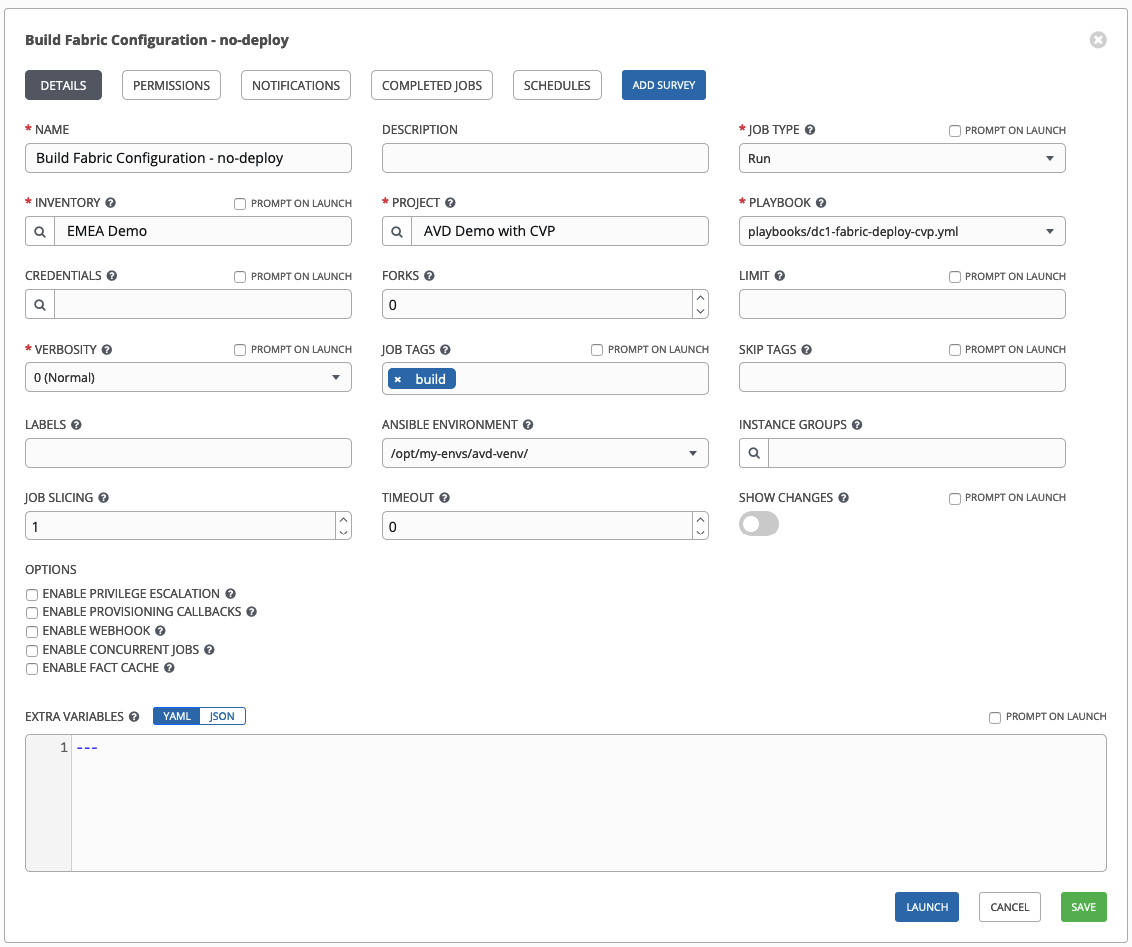1132x947 pixels.
Task: Save the job template
Action: (x=1083, y=907)
